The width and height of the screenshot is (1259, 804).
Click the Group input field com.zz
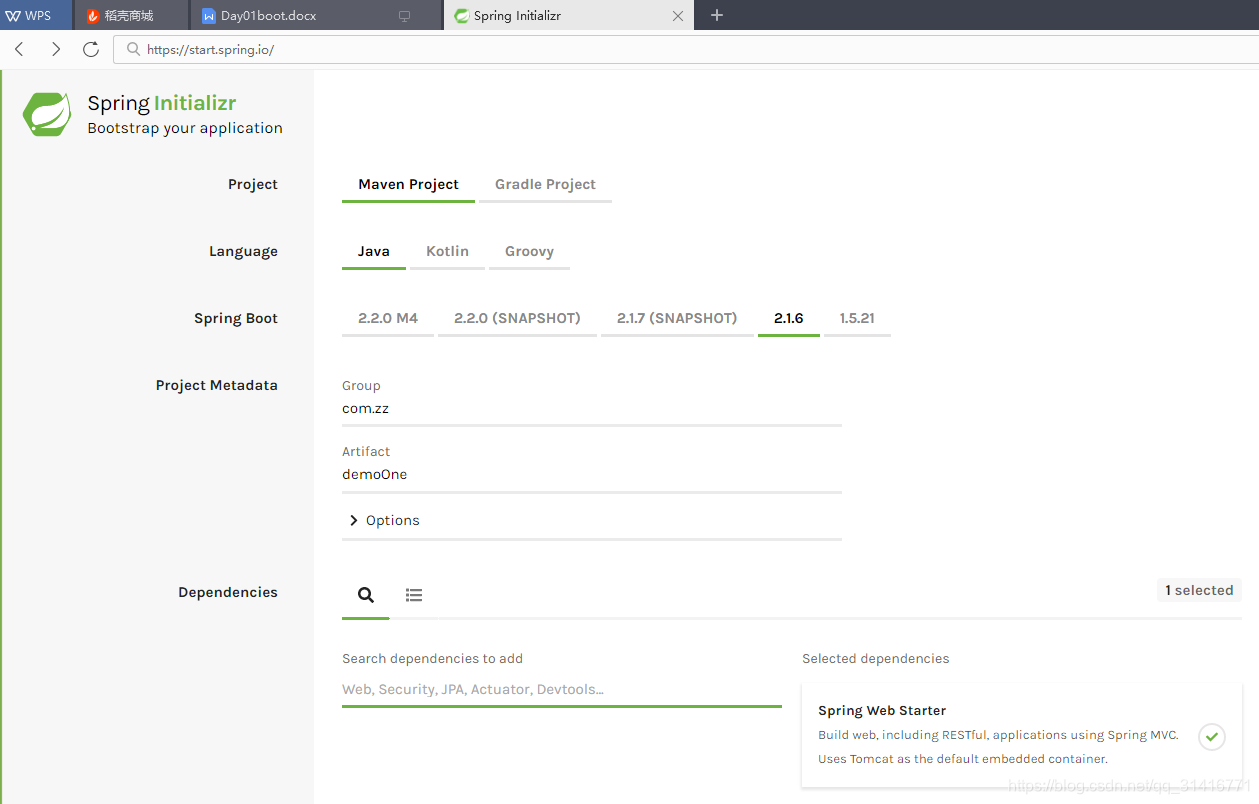pos(592,409)
